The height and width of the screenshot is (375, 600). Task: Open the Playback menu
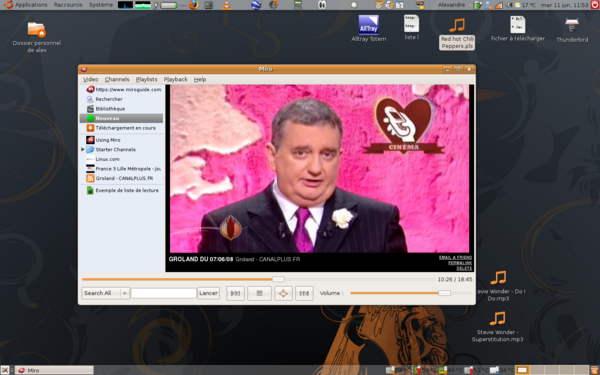(x=176, y=79)
